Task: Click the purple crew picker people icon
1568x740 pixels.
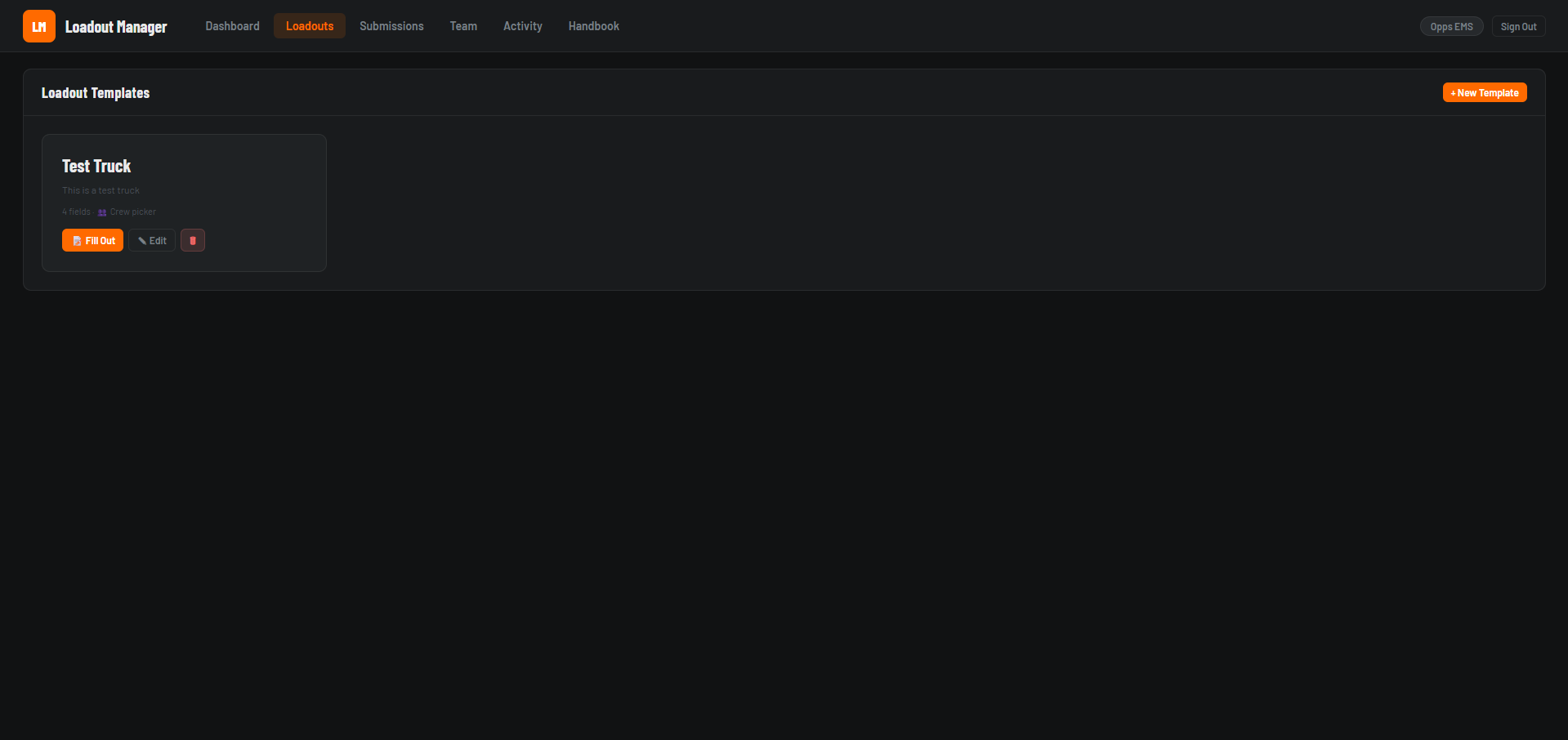Action: (102, 212)
